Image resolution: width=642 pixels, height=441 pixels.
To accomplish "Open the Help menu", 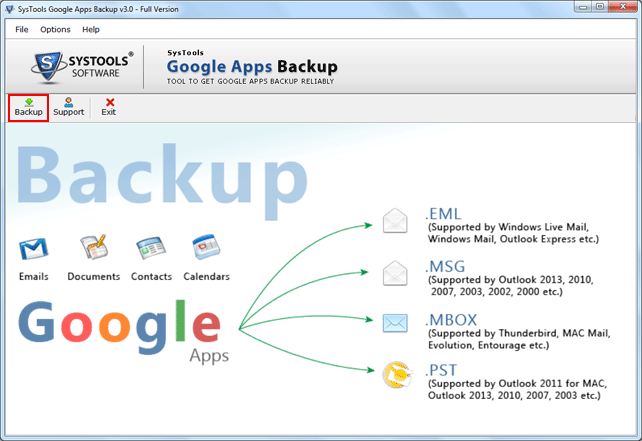I will pos(90,29).
